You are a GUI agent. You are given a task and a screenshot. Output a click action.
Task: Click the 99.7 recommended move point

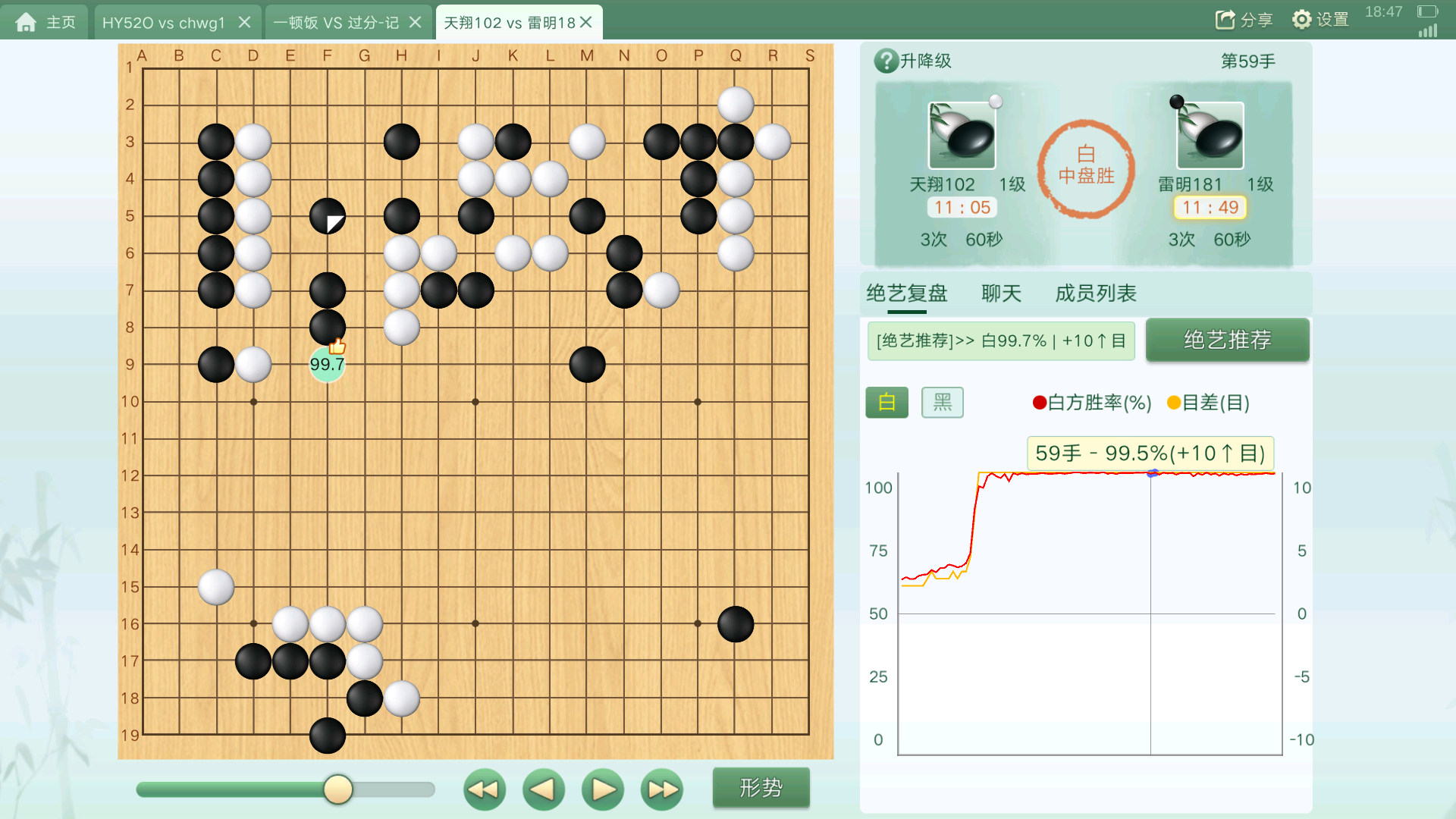click(x=328, y=364)
